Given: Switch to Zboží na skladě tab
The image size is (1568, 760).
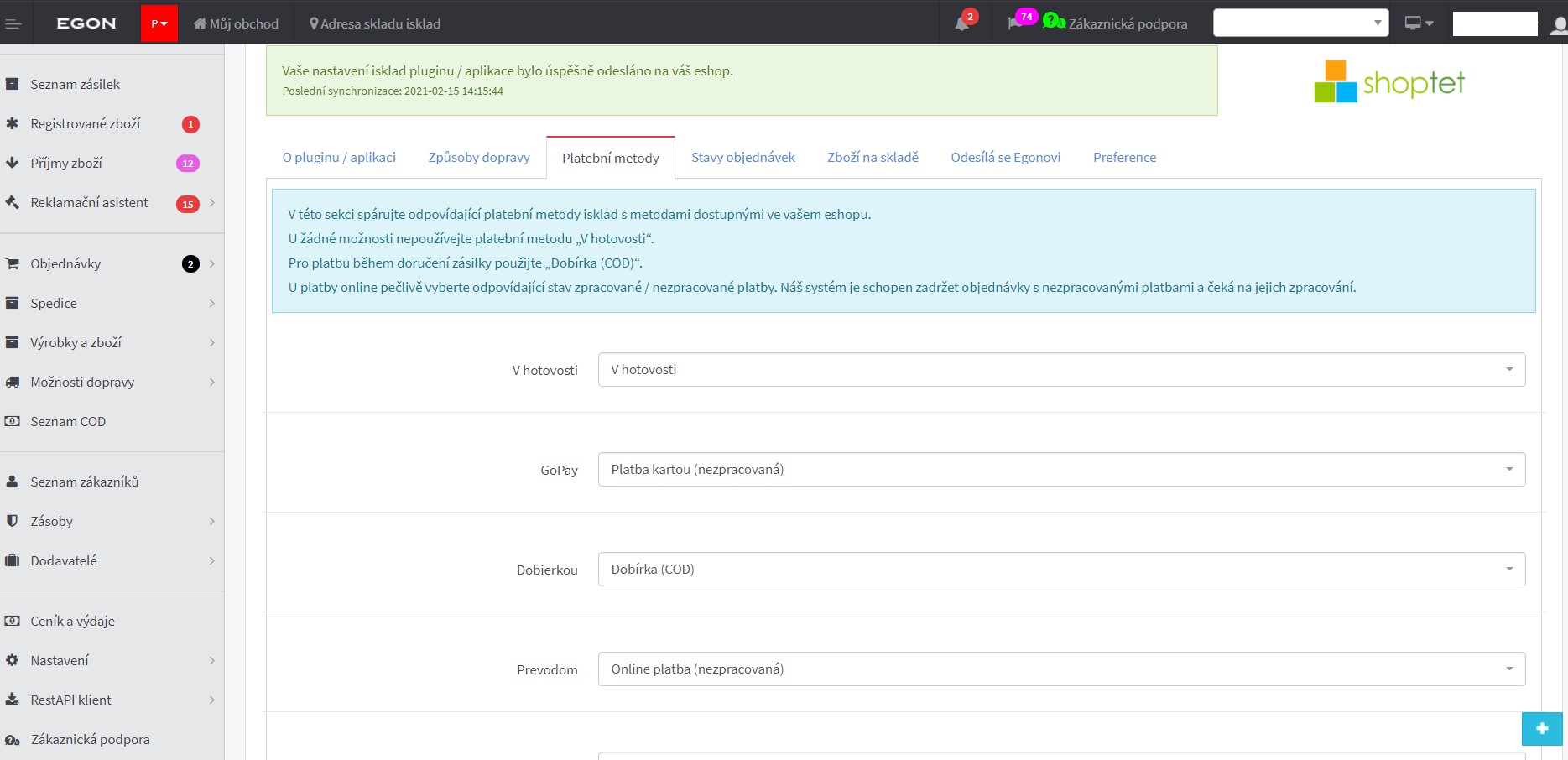Looking at the screenshot, I should pyautogui.click(x=873, y=157).
